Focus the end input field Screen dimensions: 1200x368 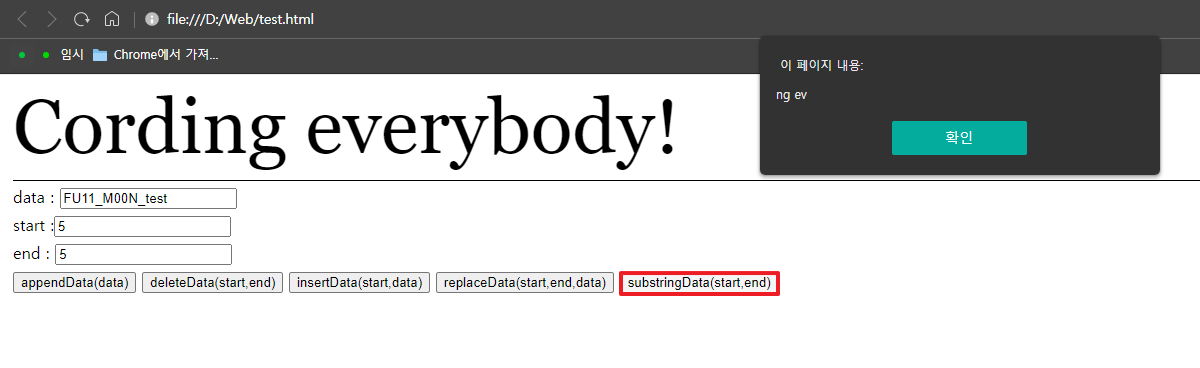click(x=143, y=255)
